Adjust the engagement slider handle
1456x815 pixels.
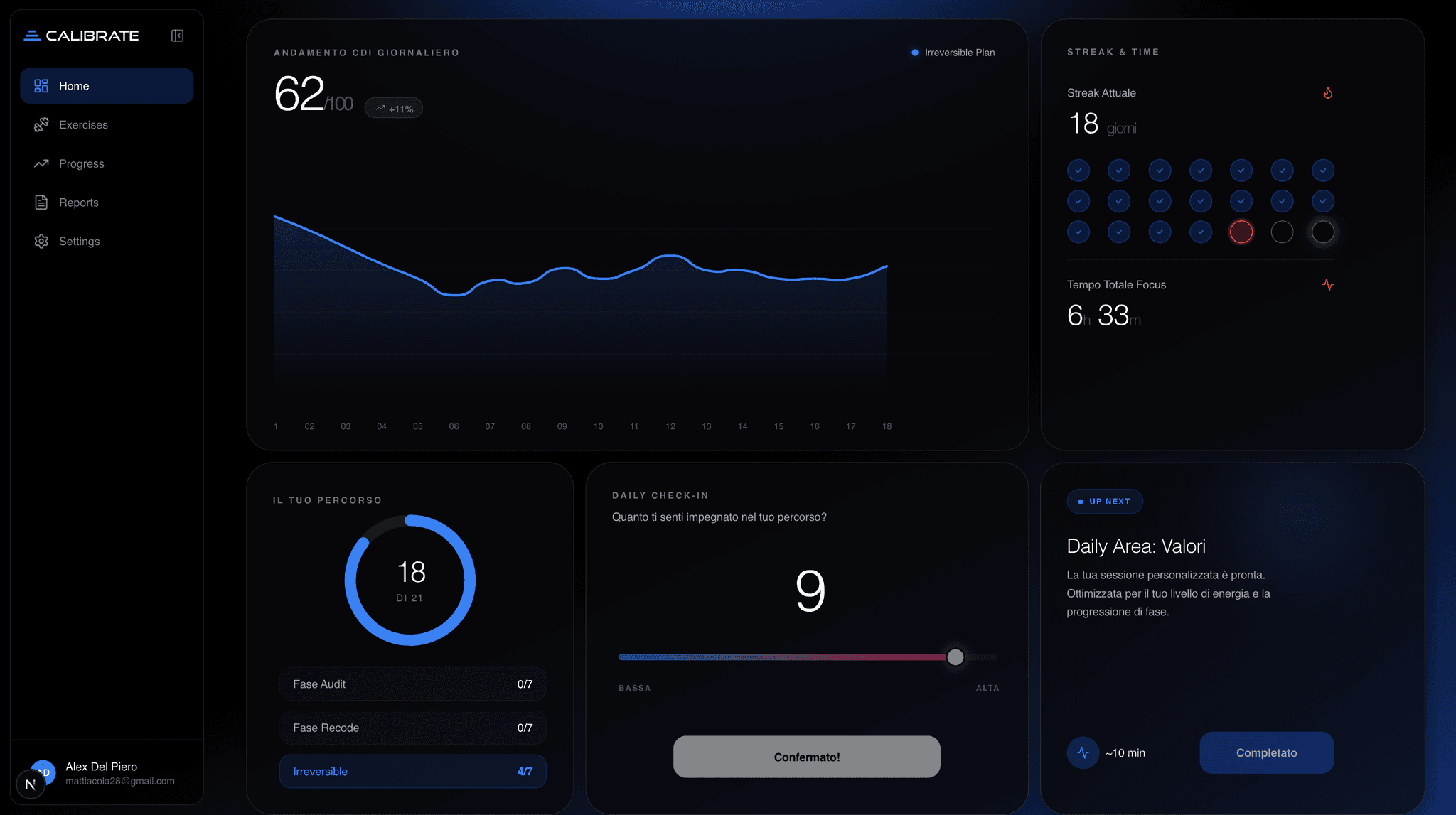click(955, 657)
